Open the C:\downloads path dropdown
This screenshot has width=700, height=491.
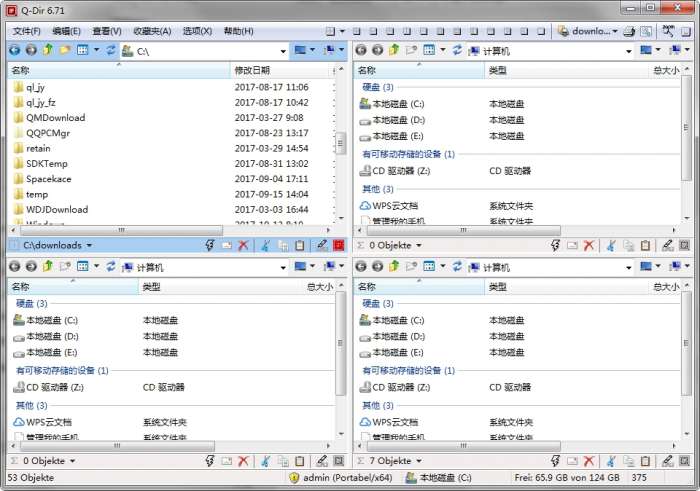coord(89,246)
